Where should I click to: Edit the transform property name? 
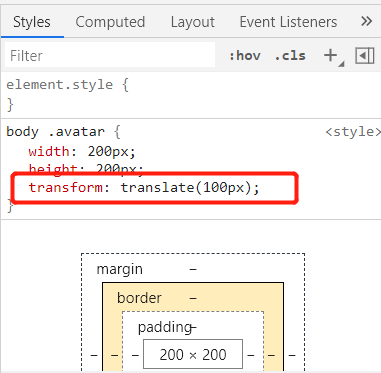[66, 187]
